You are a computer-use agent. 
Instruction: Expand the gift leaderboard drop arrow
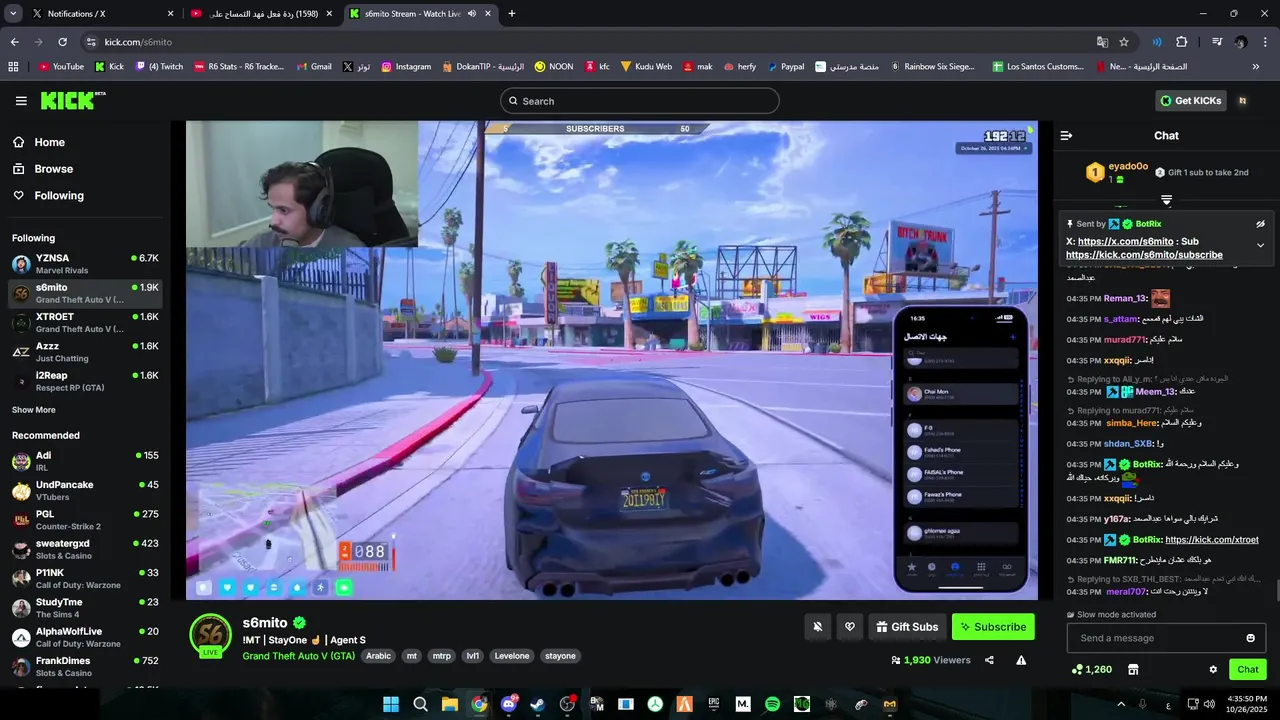click(x=1166, y=200)
